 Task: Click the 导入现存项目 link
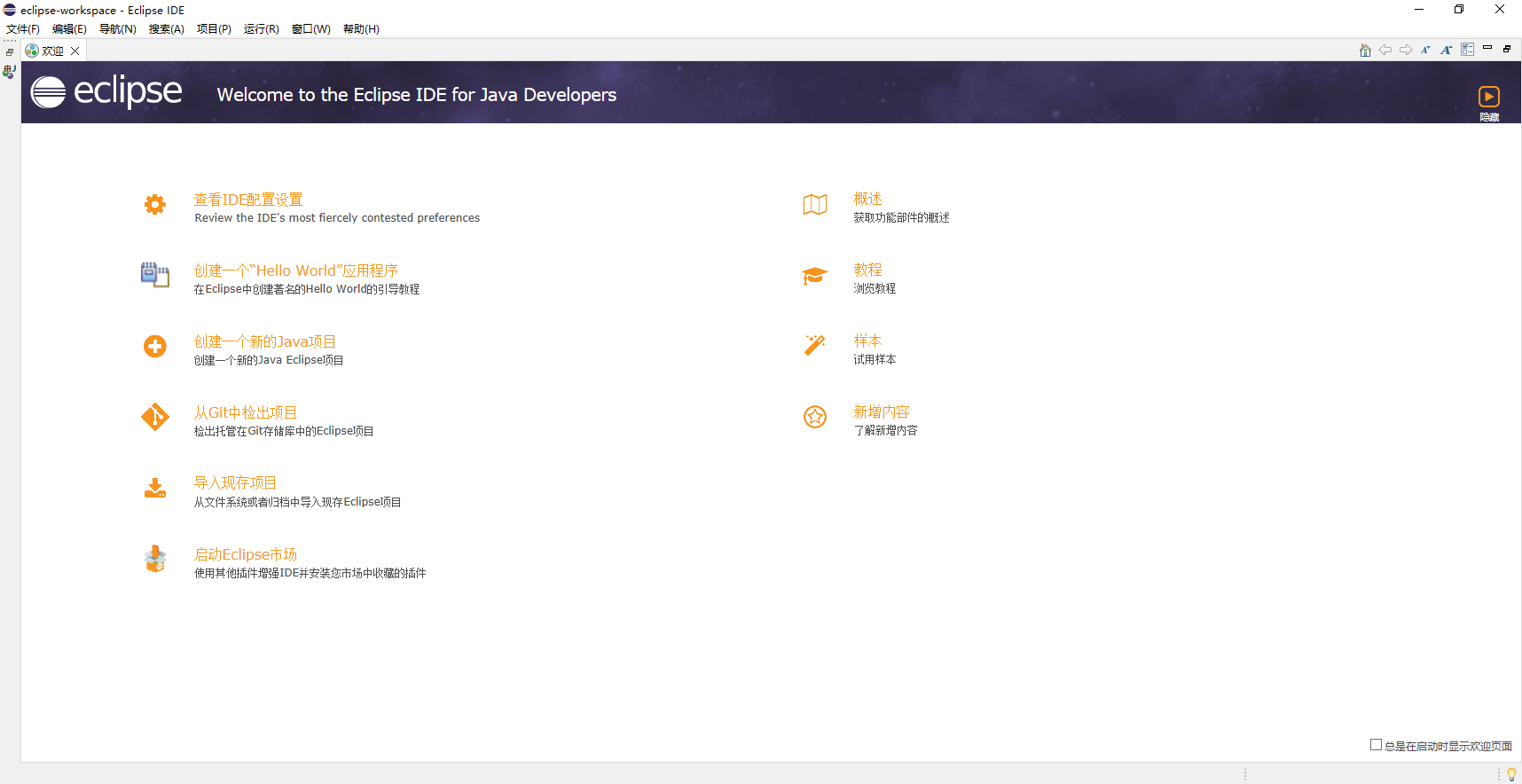(x=235, y=482)
